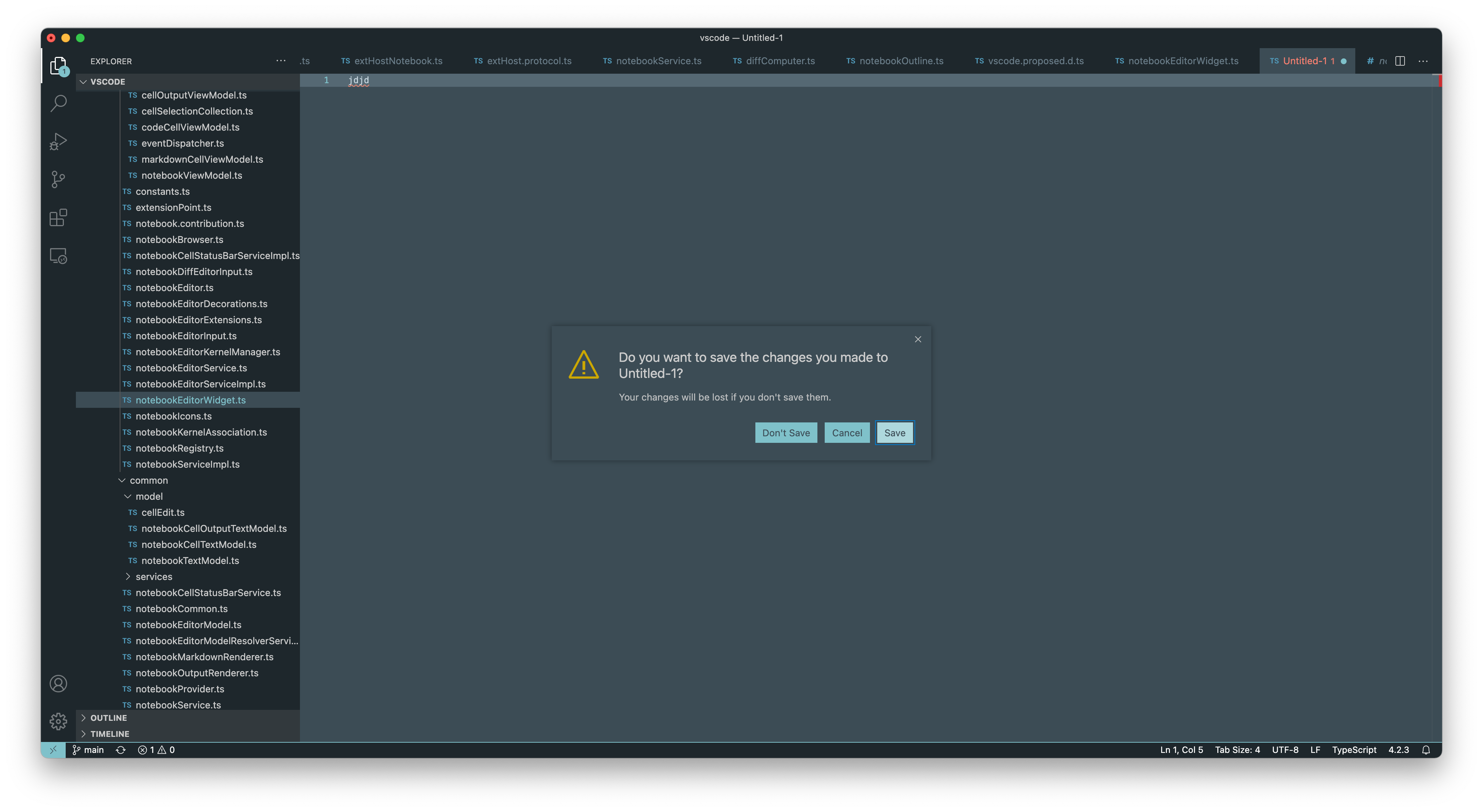Image resolution: width=1483 pixels, height=812 pixels.
Task: Click the Save button
Action: 894,432
